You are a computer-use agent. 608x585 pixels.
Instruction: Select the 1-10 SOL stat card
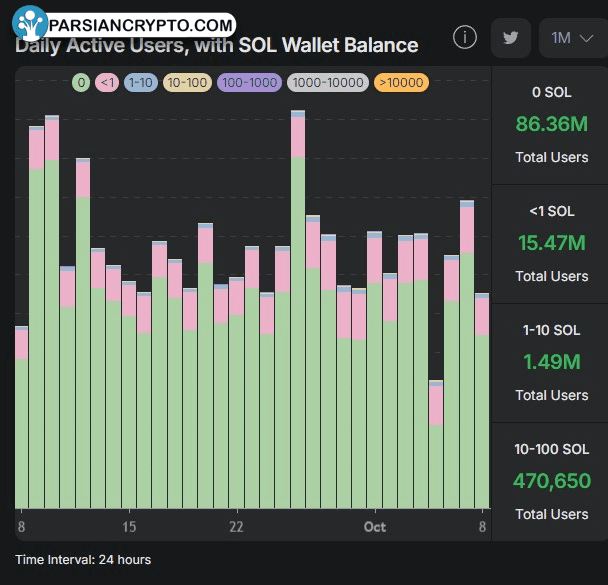pos(550,363)
